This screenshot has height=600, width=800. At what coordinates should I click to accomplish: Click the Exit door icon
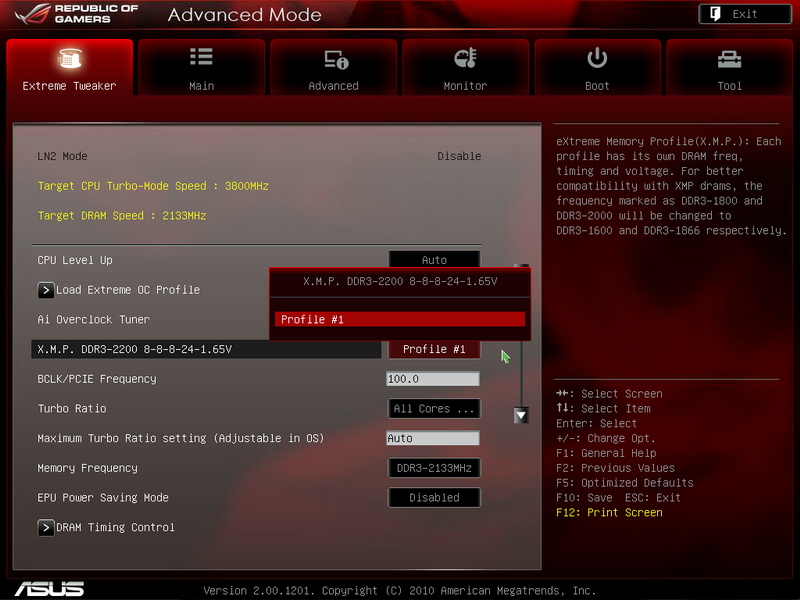click(715, 14)
